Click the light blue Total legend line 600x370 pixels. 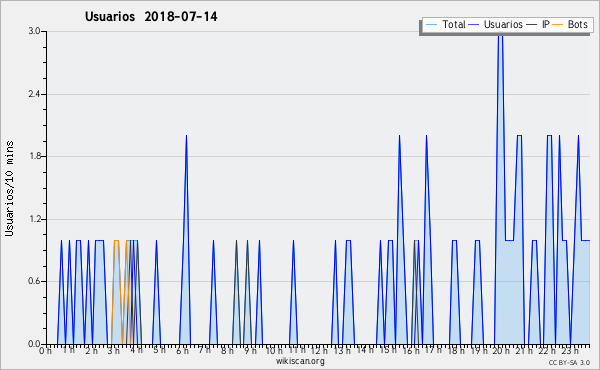(x=431, y=25)
